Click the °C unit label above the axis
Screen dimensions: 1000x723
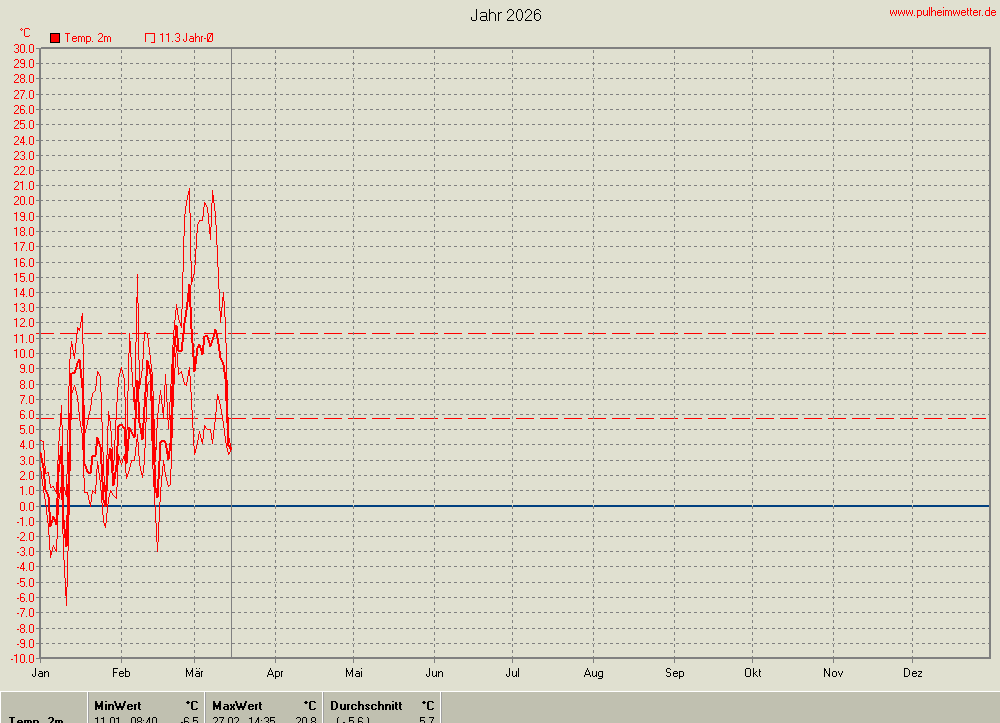point(25,33)
